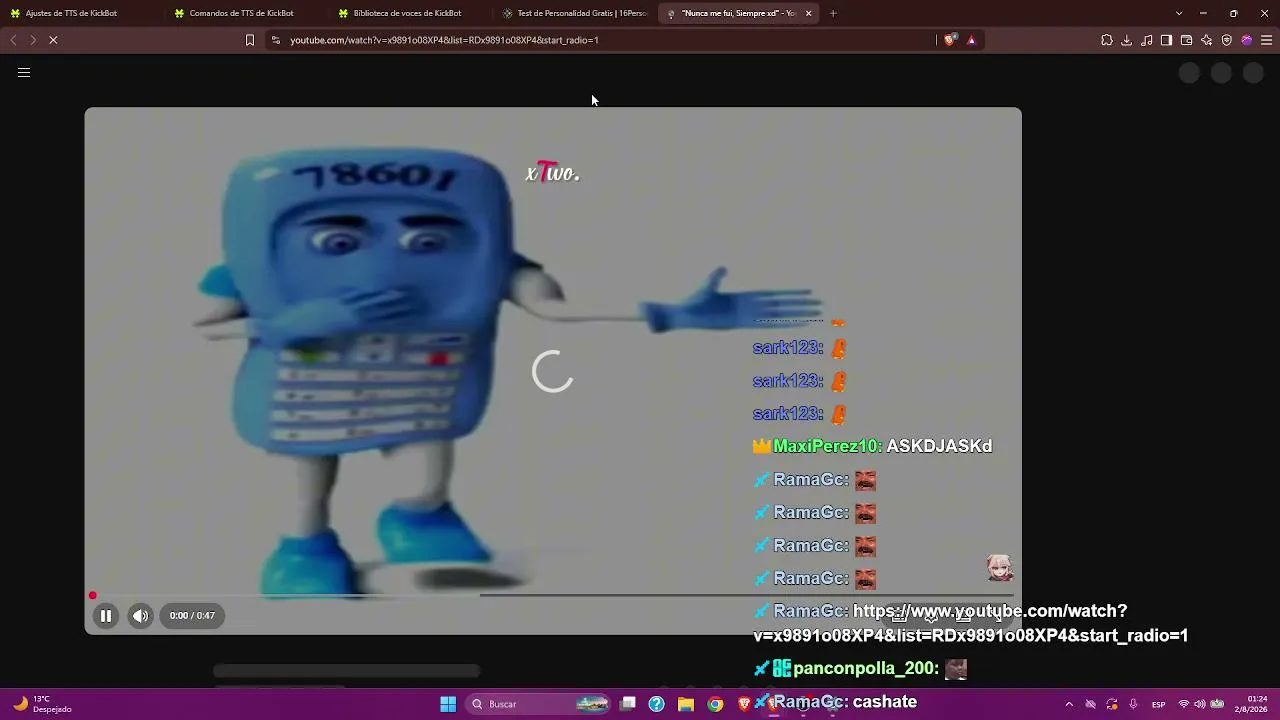Toggle the browser sidebar panel

1166,40
